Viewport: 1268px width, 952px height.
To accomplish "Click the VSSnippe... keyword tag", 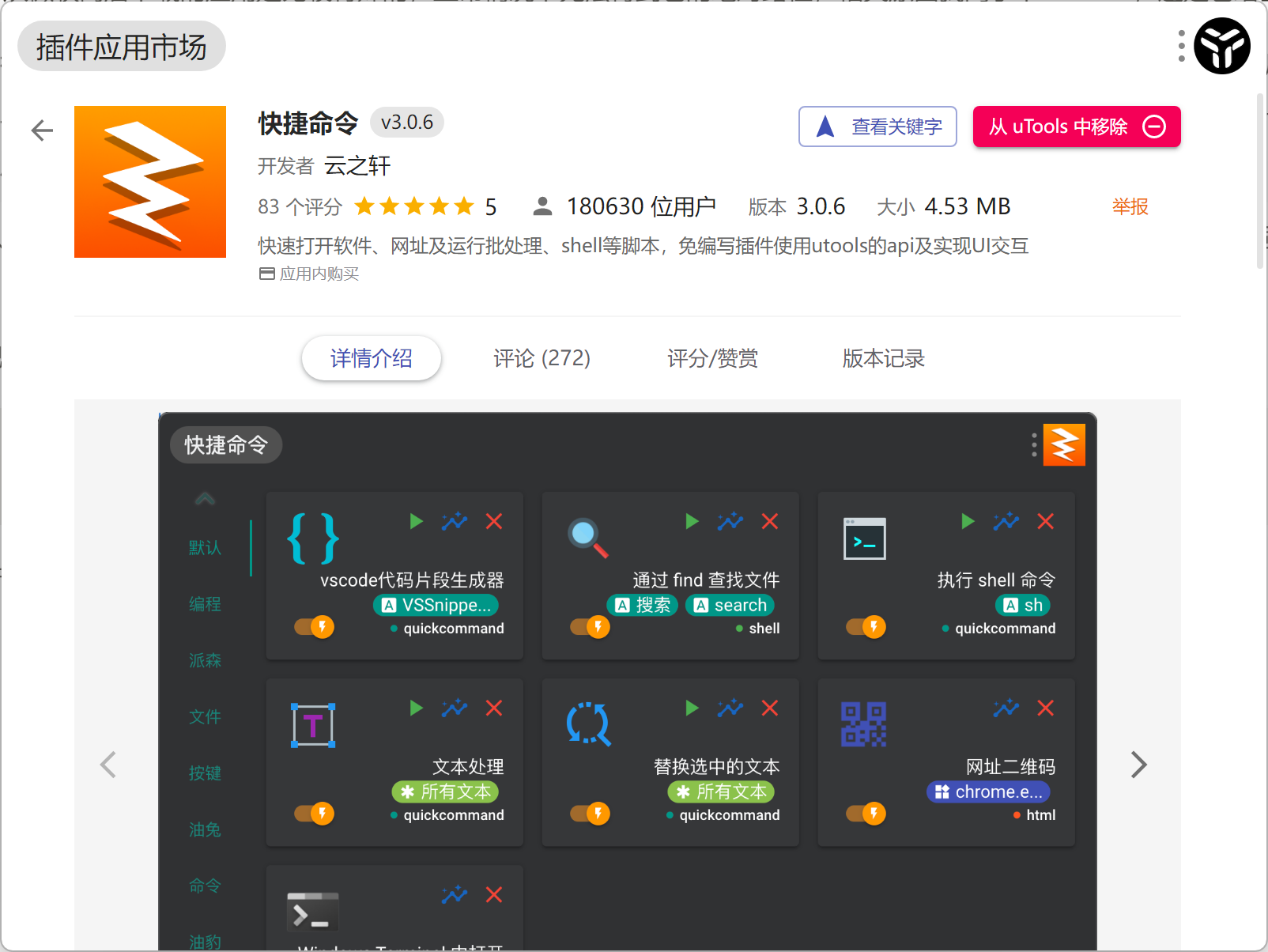I will click(436, 605).
